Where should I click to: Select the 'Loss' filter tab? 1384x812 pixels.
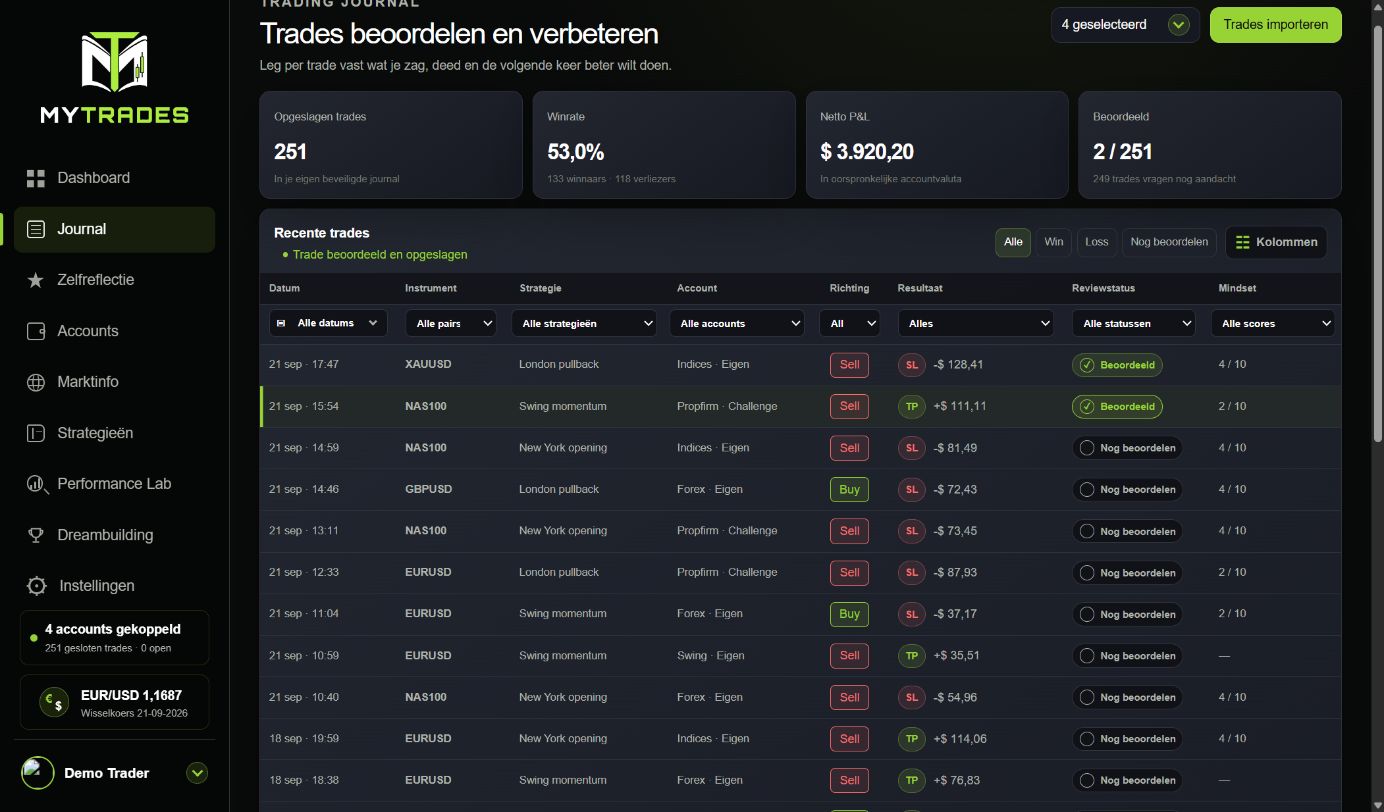point(1097,242)
